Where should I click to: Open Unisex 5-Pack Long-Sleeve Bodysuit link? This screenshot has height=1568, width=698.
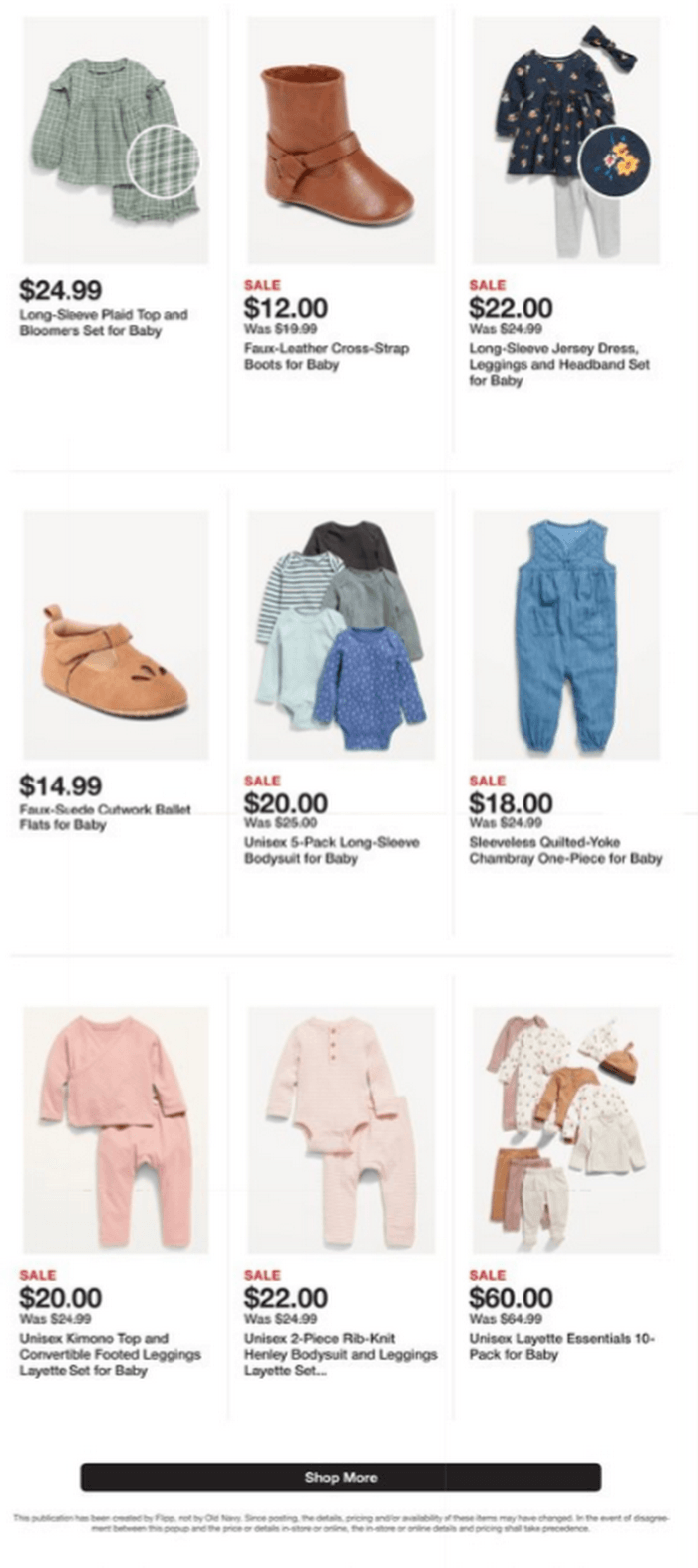click(x=332, y=850)
